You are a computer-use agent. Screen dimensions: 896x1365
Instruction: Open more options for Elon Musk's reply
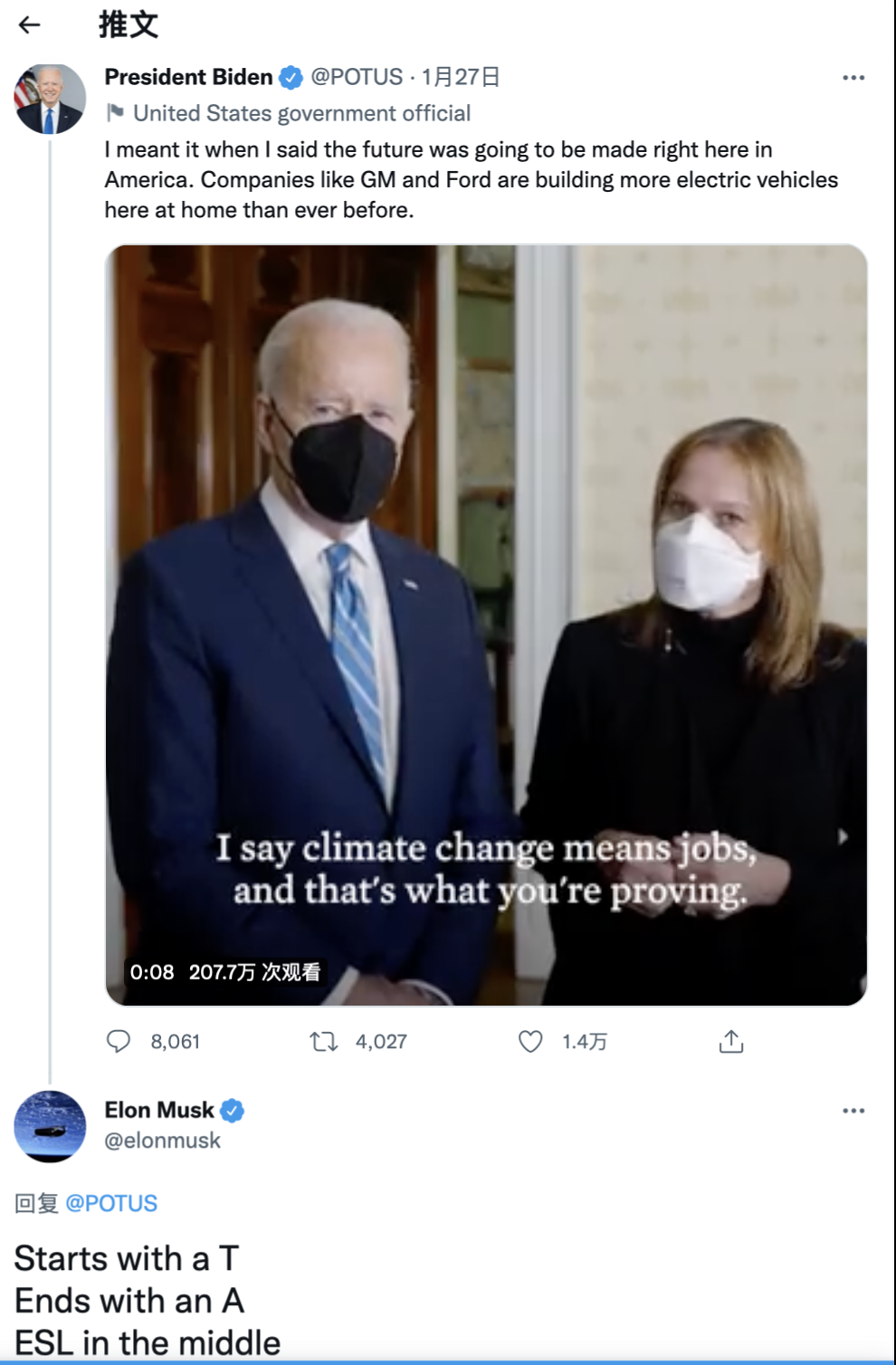[x=853, y=1111]
